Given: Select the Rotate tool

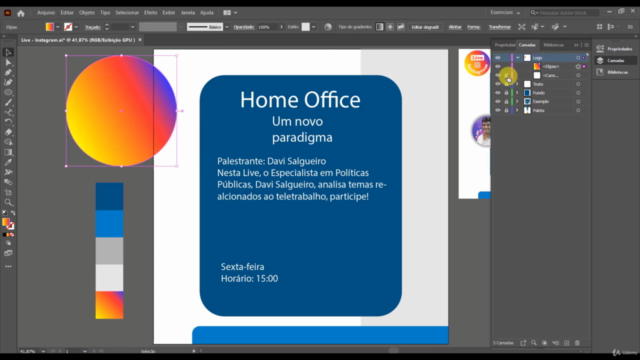Looking at the screenshot, I should coord(8,122).
